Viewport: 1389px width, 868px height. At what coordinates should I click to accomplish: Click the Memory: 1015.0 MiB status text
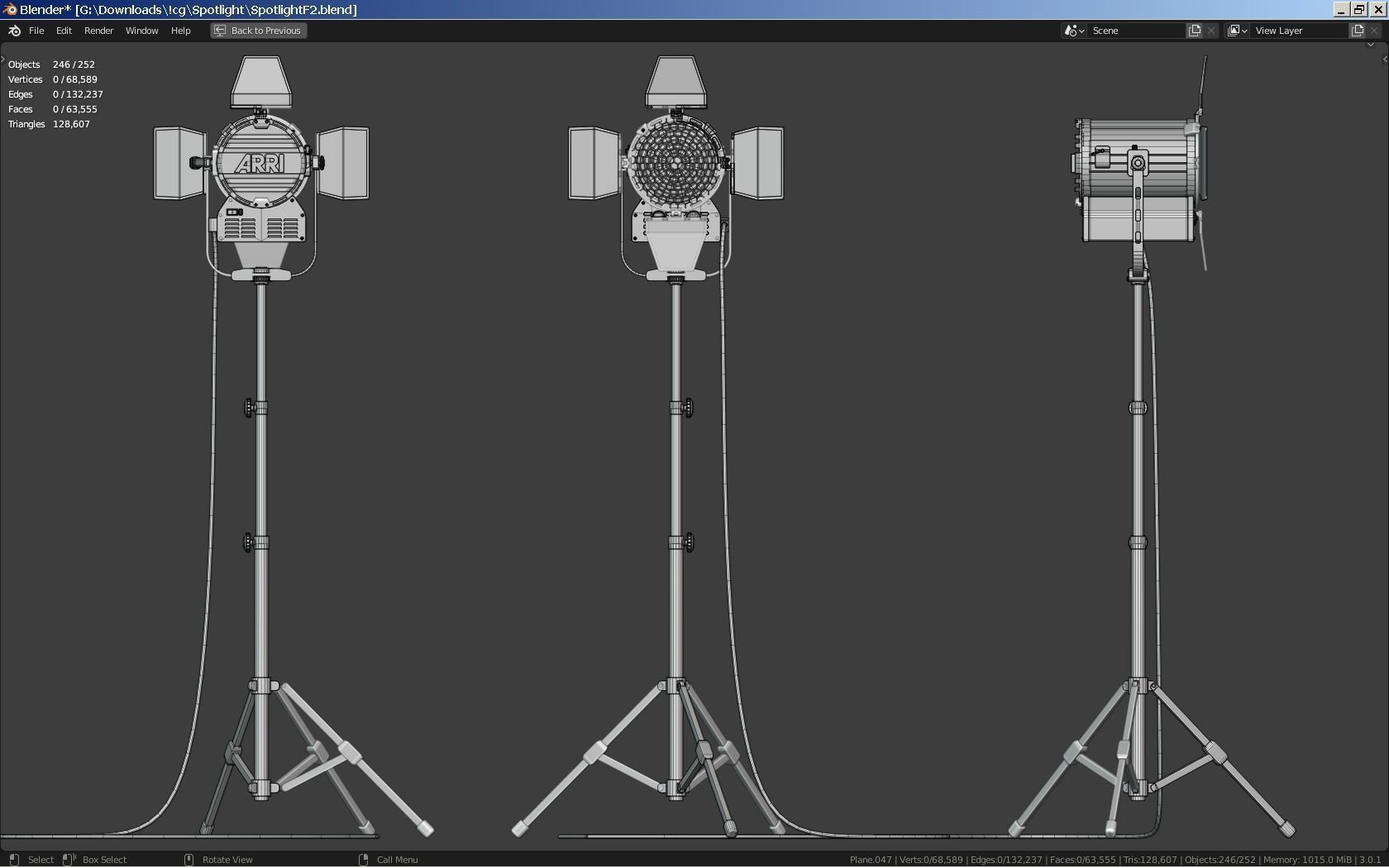(x=1308, y=860)
